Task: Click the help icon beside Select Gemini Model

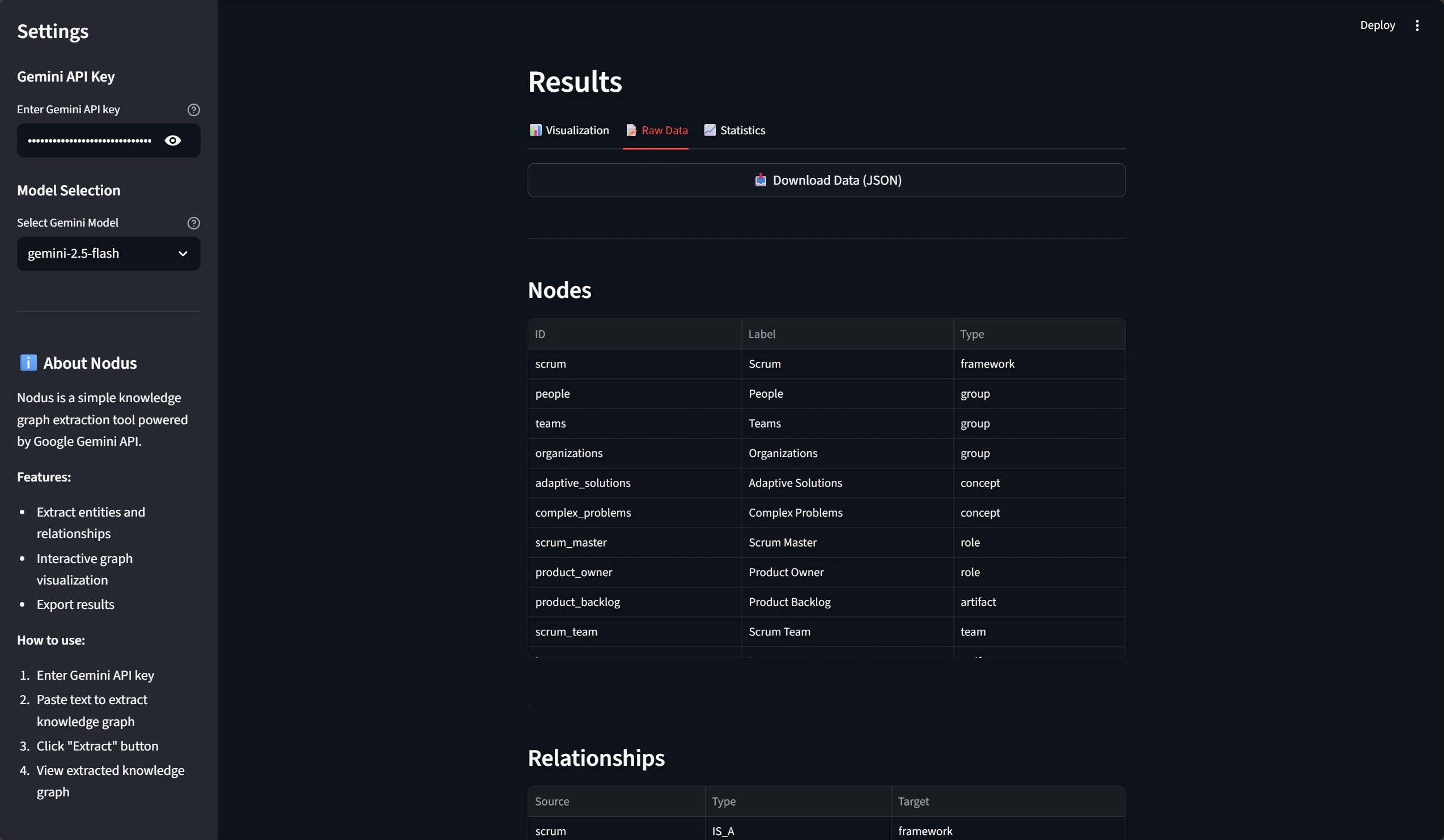Action: tap(194, 223)
